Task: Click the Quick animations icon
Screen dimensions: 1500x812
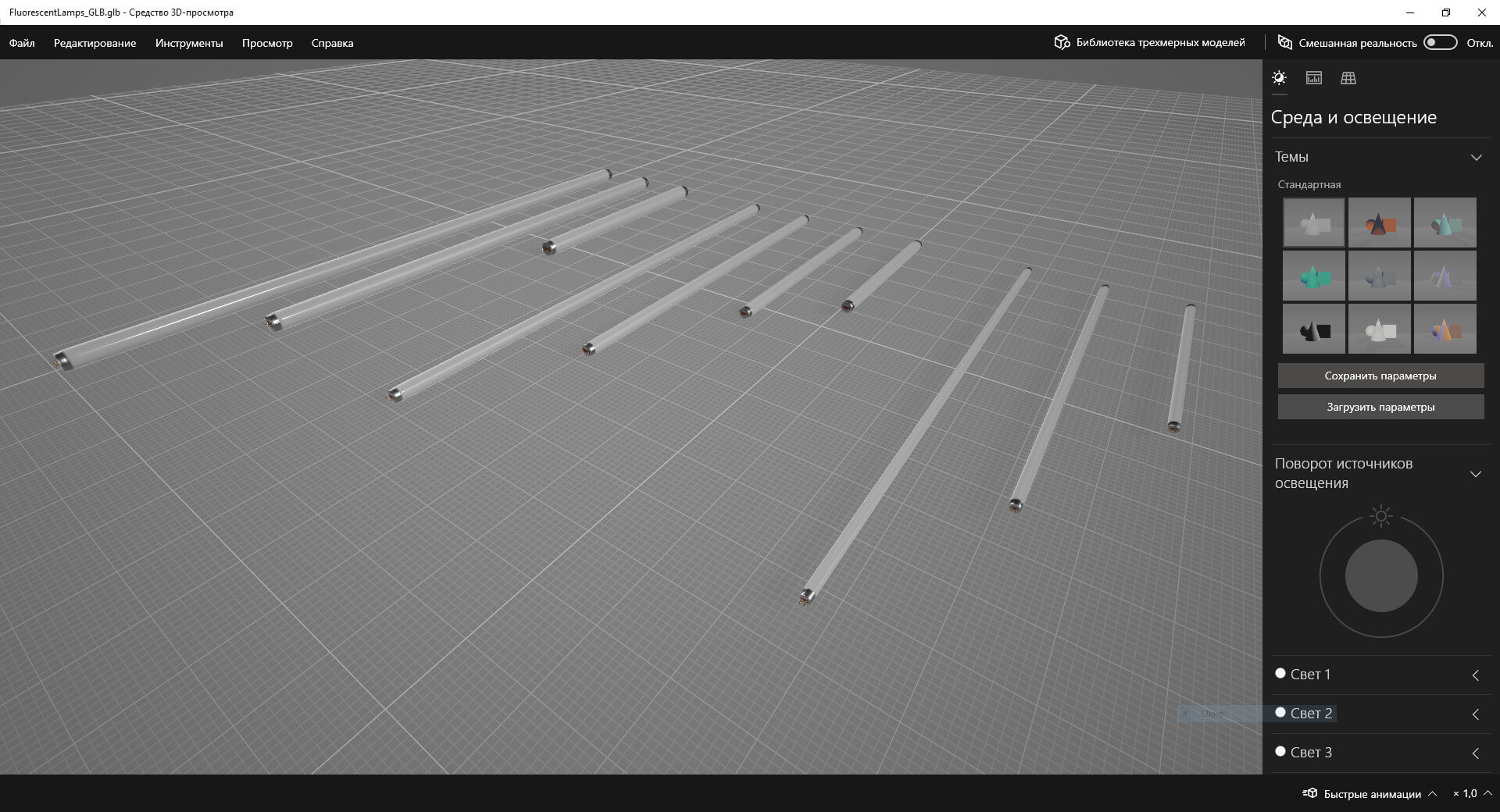Action: [1309, 793]
